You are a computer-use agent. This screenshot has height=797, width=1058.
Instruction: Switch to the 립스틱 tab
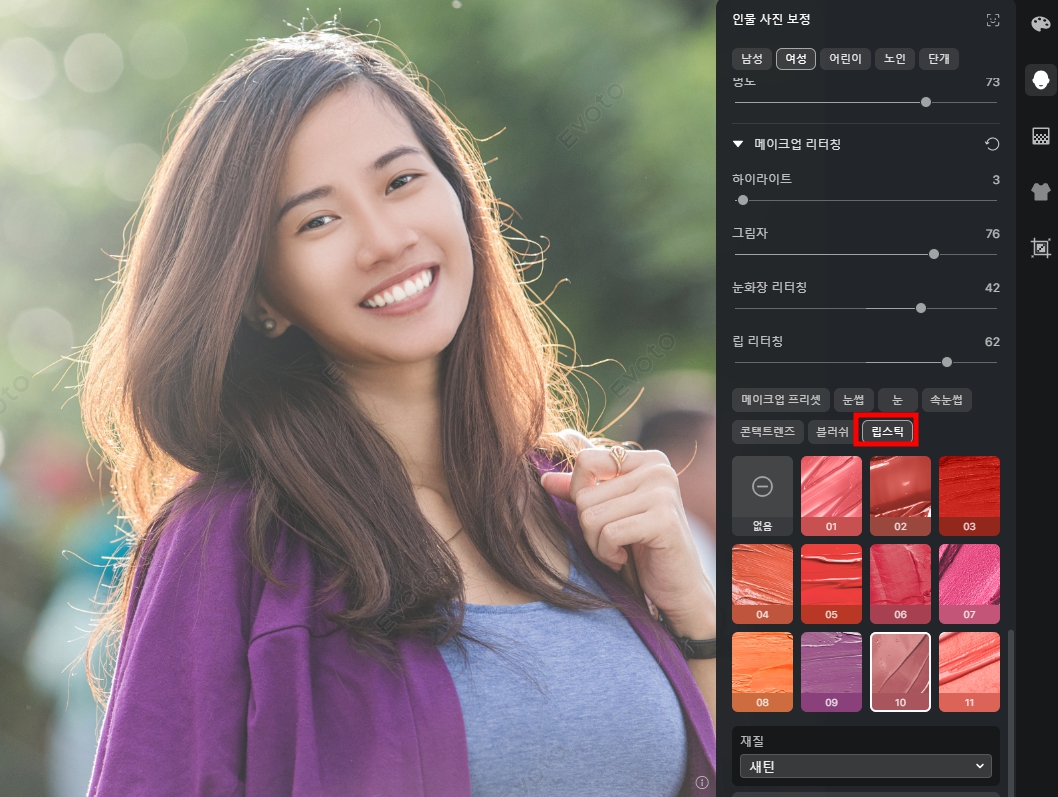[887, 431]
